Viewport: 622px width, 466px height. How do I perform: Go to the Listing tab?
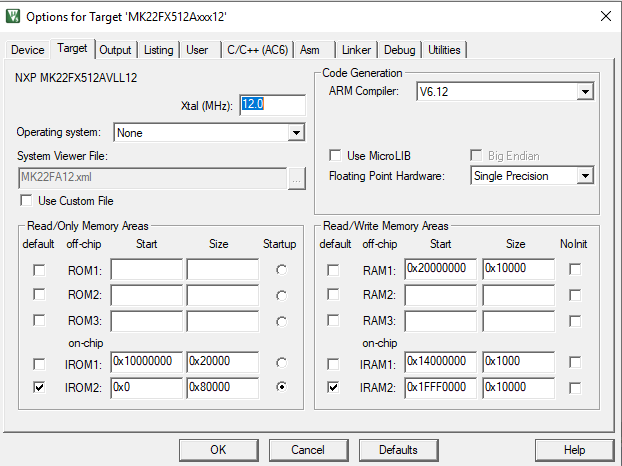click(158, 50)
